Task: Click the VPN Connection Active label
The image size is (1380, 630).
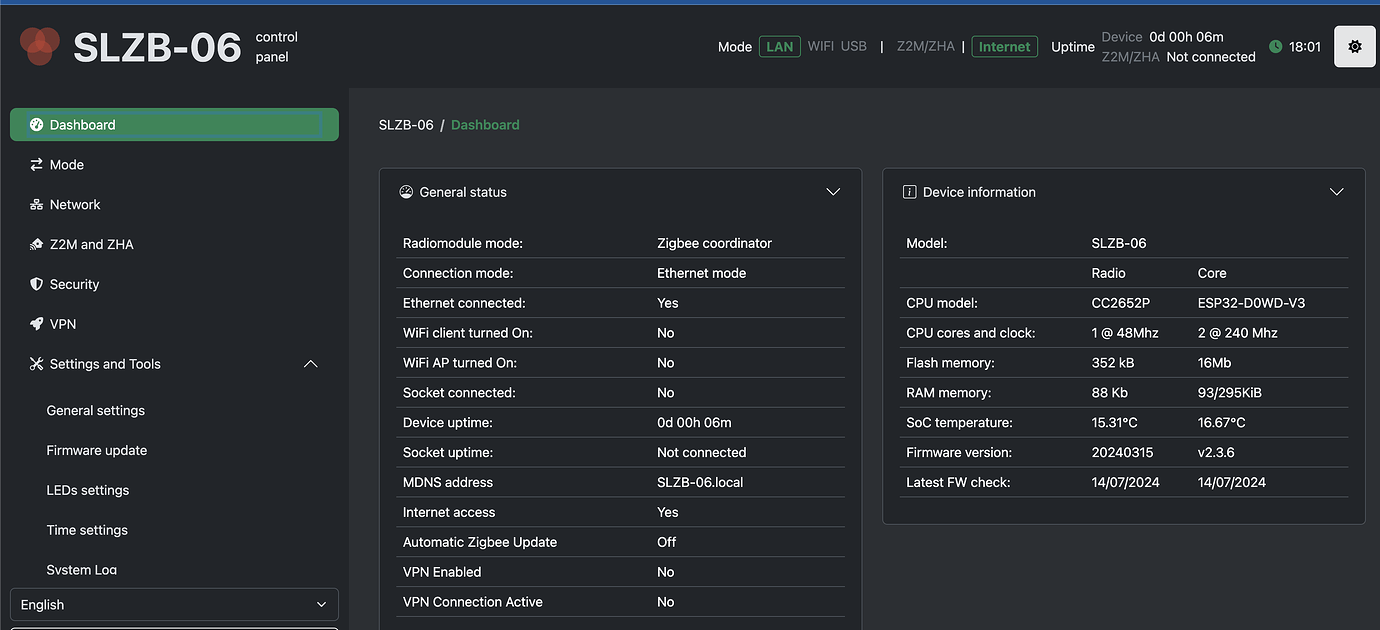Action: tap(472, 602)
